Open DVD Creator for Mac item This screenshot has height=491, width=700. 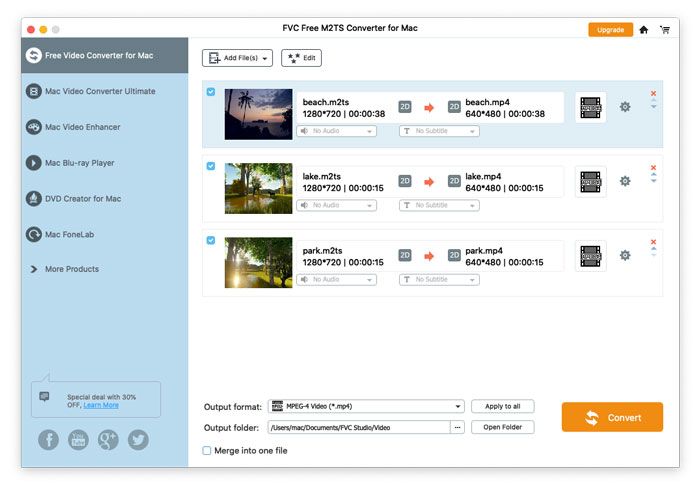tap(74, 198)
